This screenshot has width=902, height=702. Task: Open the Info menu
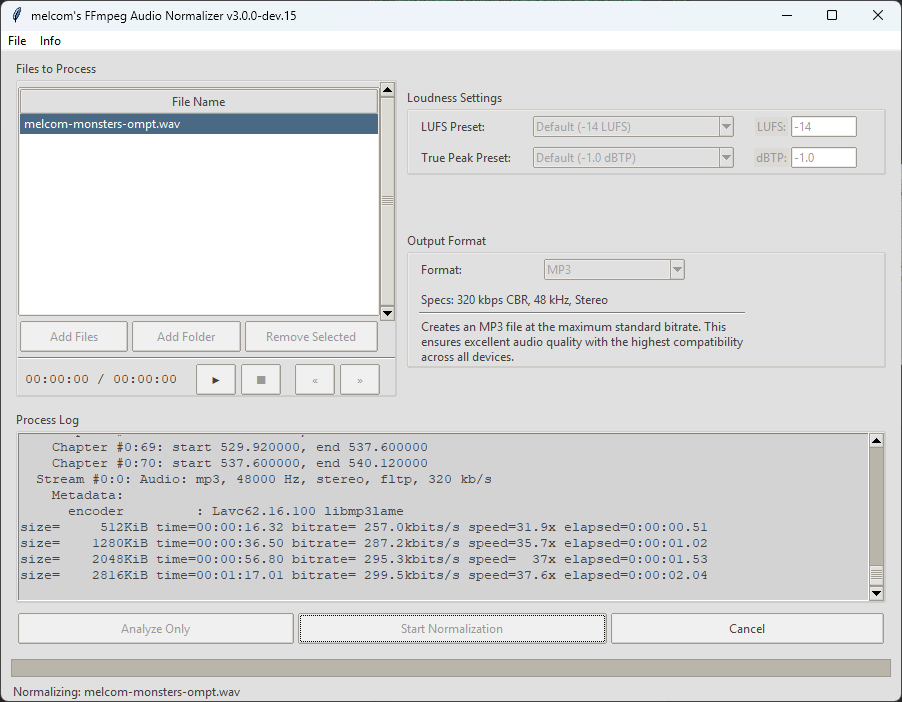[50, 41]
